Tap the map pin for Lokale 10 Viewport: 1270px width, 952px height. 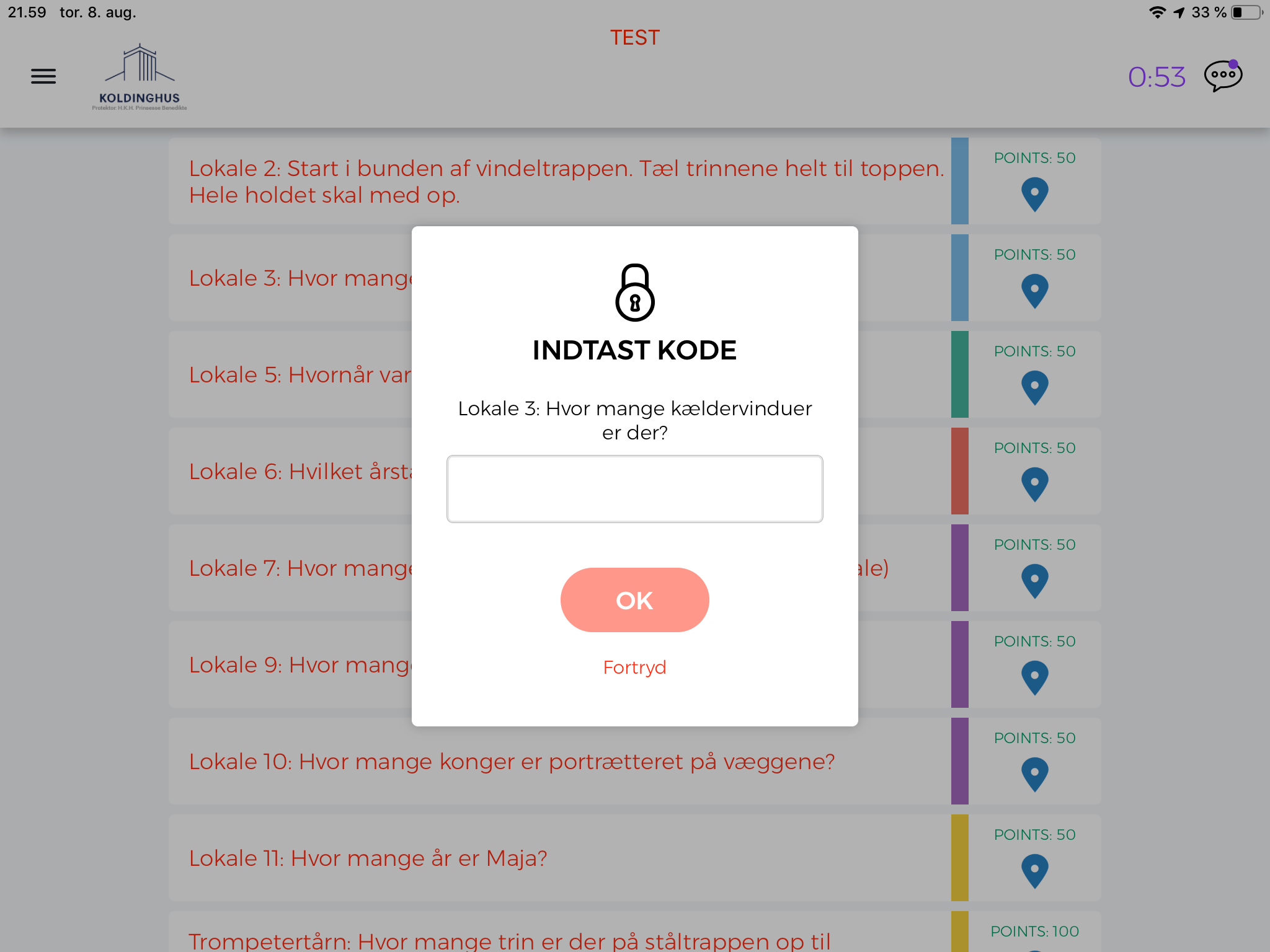pos(1034,775)
